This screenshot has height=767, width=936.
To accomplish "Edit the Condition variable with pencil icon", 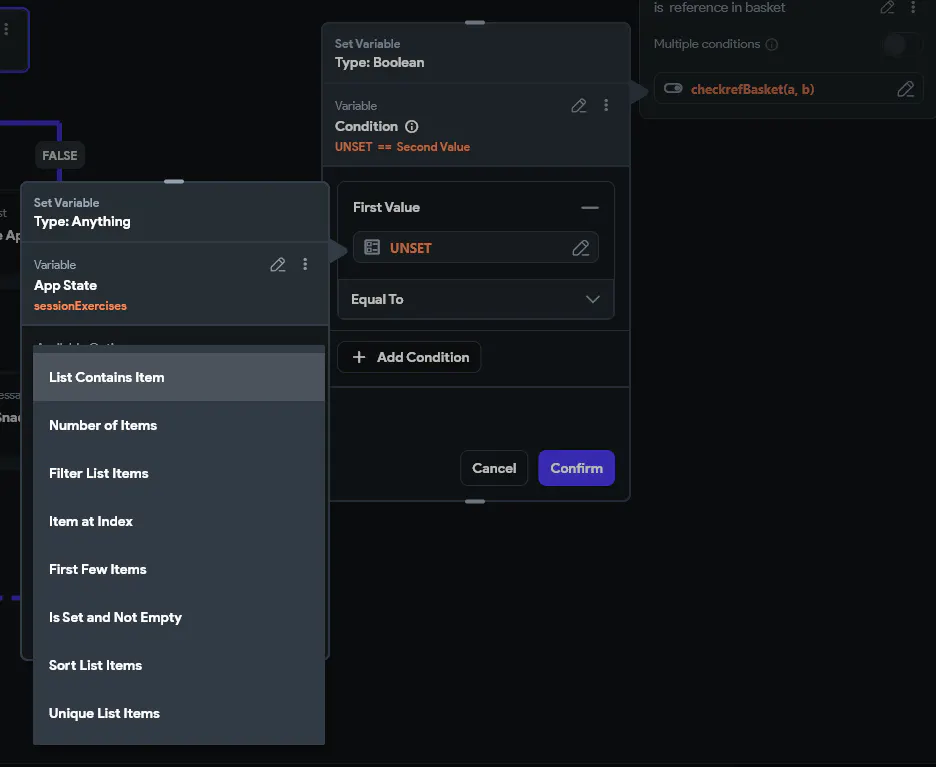I will point(578,106).
